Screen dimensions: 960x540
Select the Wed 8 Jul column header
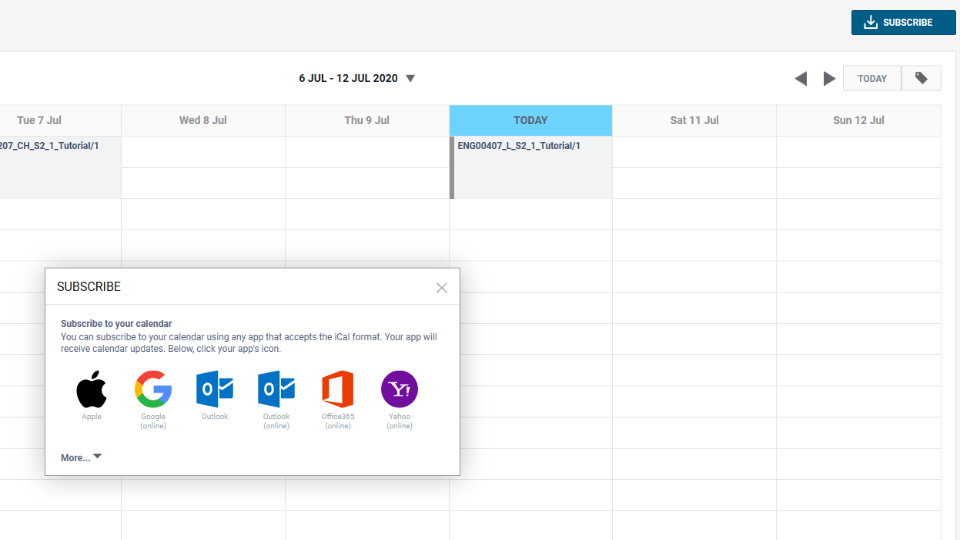coord(203,121)
